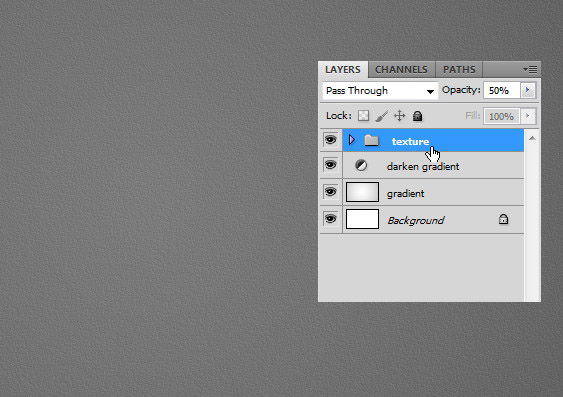Click the Fill value field showing 100%
The image size is (563, 397).
click(502, 116)
